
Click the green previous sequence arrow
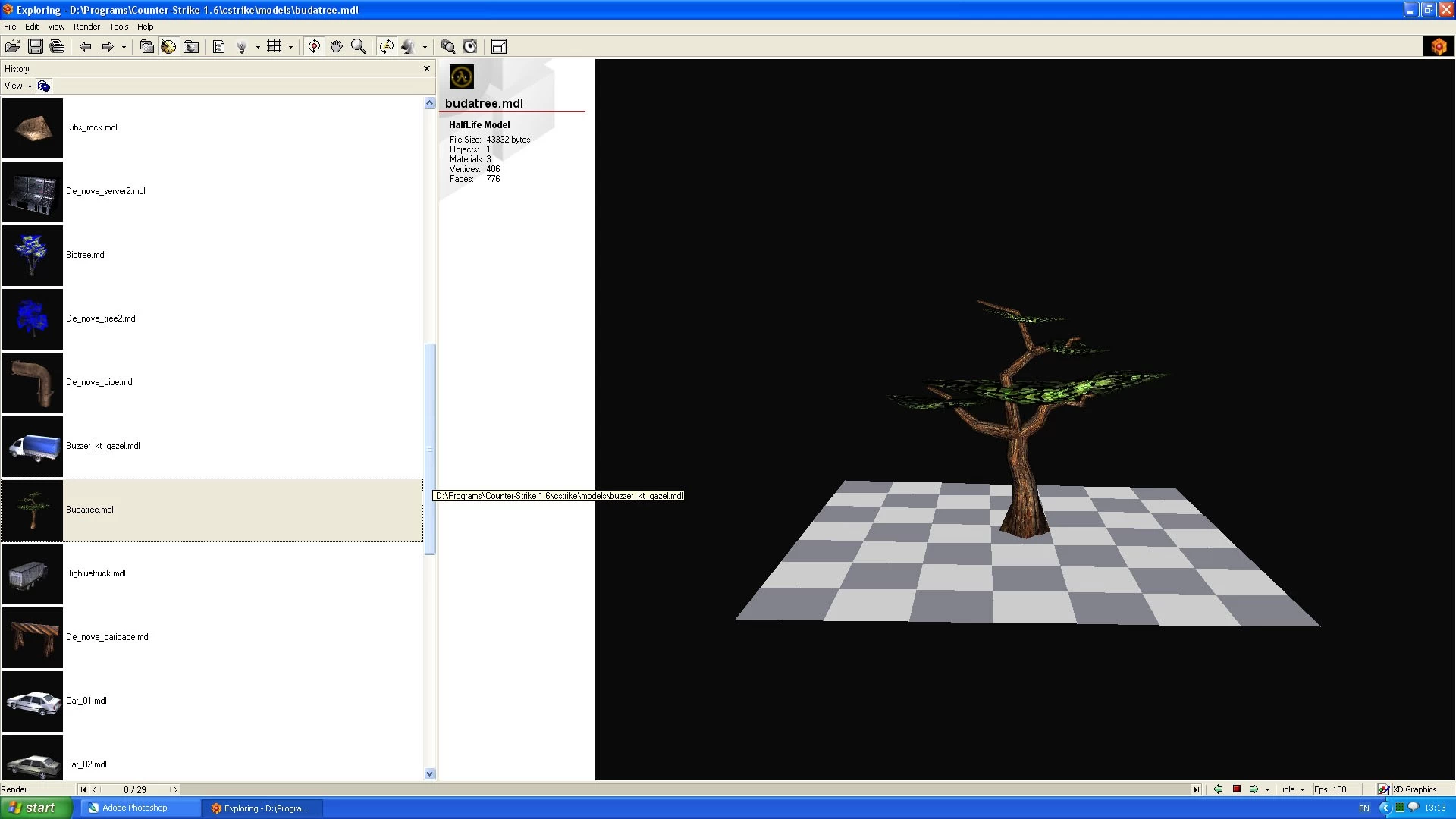(x=1219, y=789)
